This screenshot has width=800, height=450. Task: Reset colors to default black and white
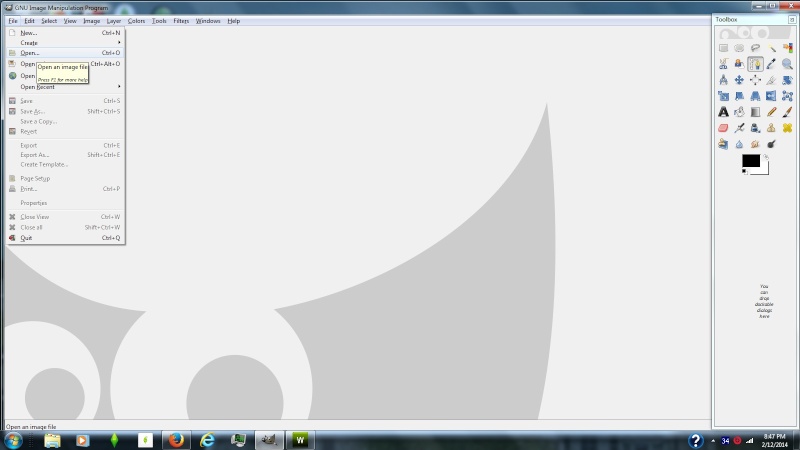pyautogui.click(x=745, y=172)
